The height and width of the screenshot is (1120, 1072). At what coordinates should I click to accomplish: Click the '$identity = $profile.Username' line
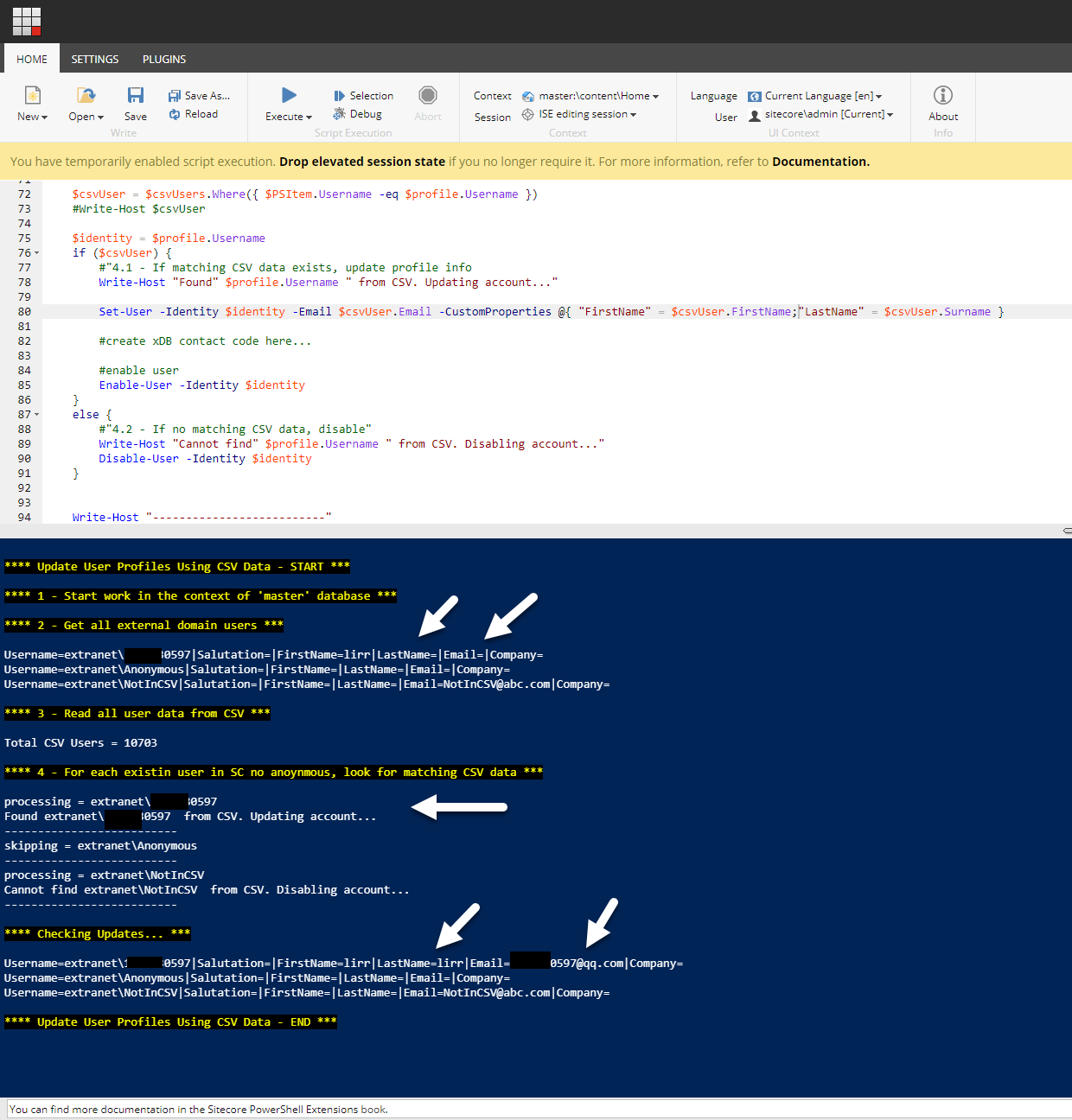[x=169, y=239]
